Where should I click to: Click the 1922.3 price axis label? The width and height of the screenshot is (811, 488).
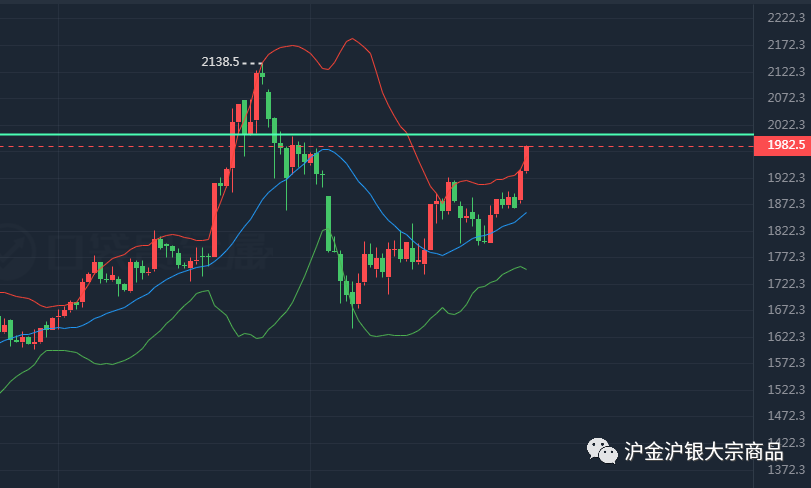pos(786,178)
